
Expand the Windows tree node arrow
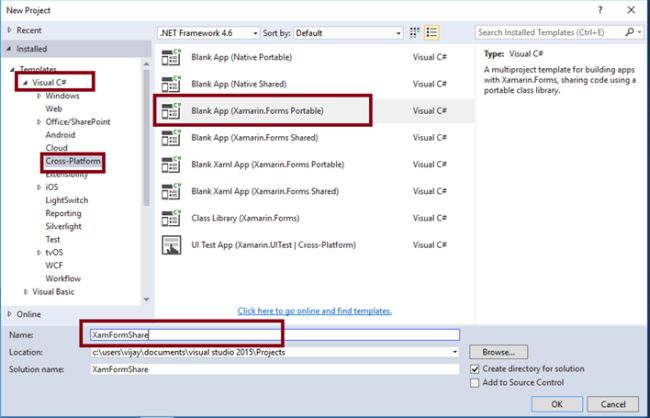click(39, 96)
